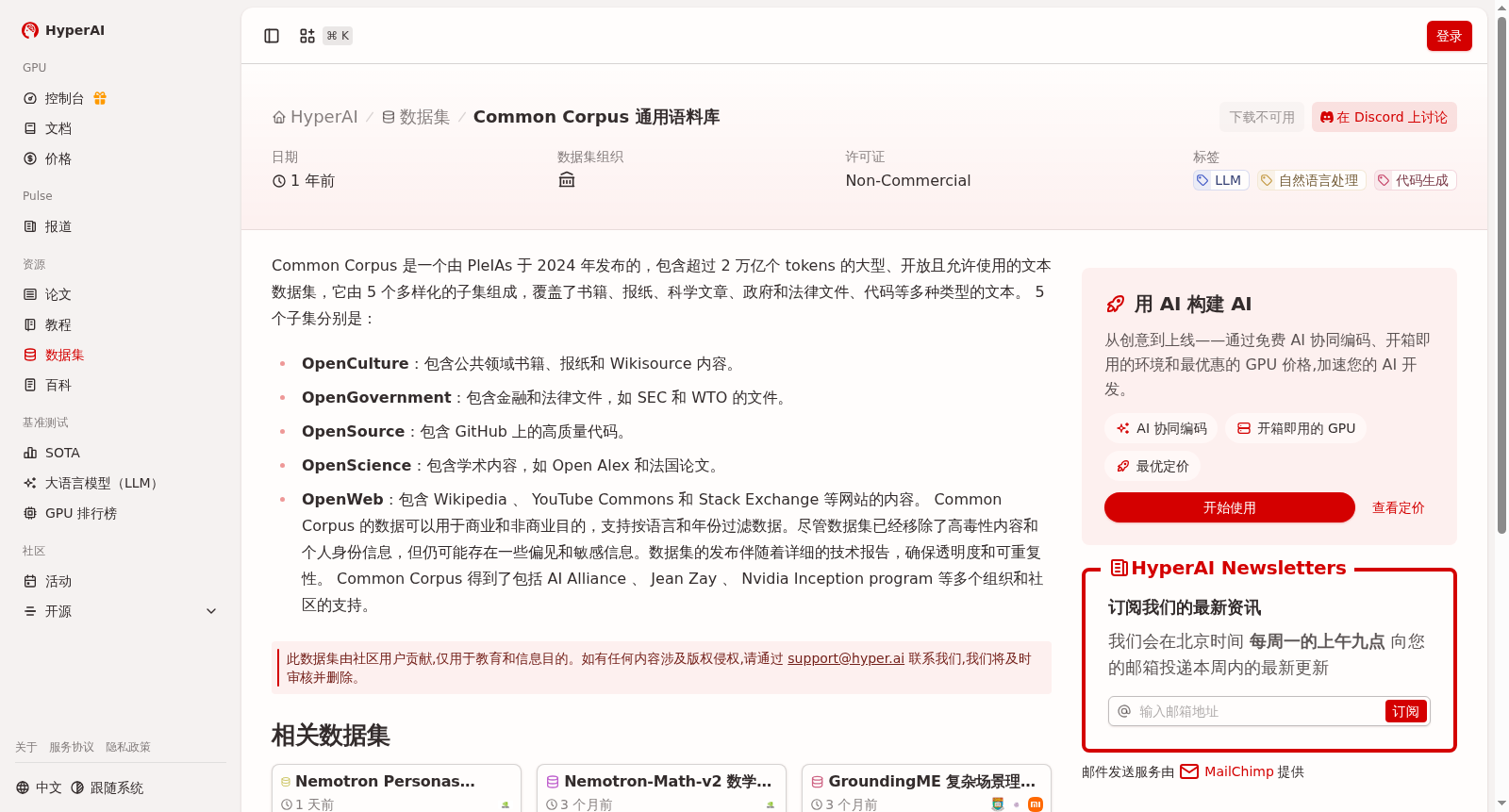Click the support@hyper.ai email link
This screenshot has width=1509, height=812.
[846, 658]
